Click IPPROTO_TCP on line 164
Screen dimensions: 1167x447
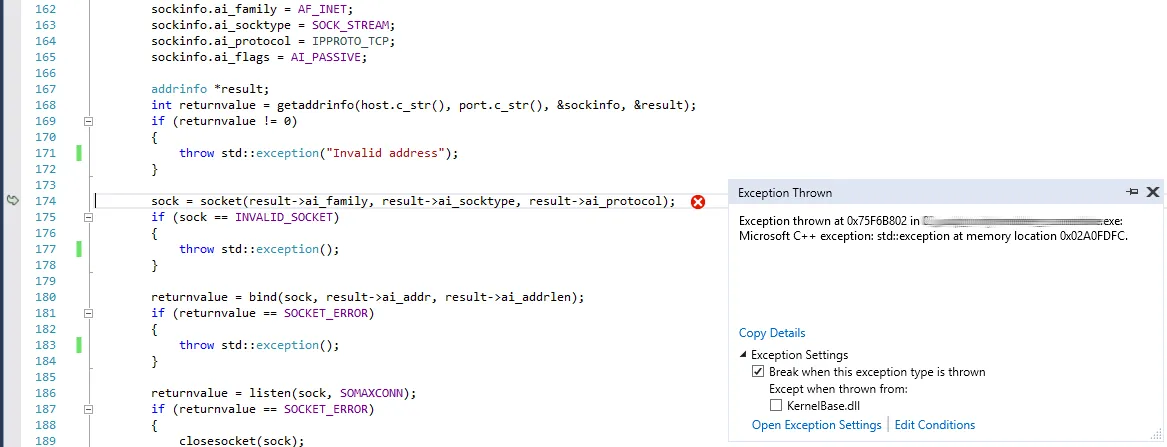point(351,41)
